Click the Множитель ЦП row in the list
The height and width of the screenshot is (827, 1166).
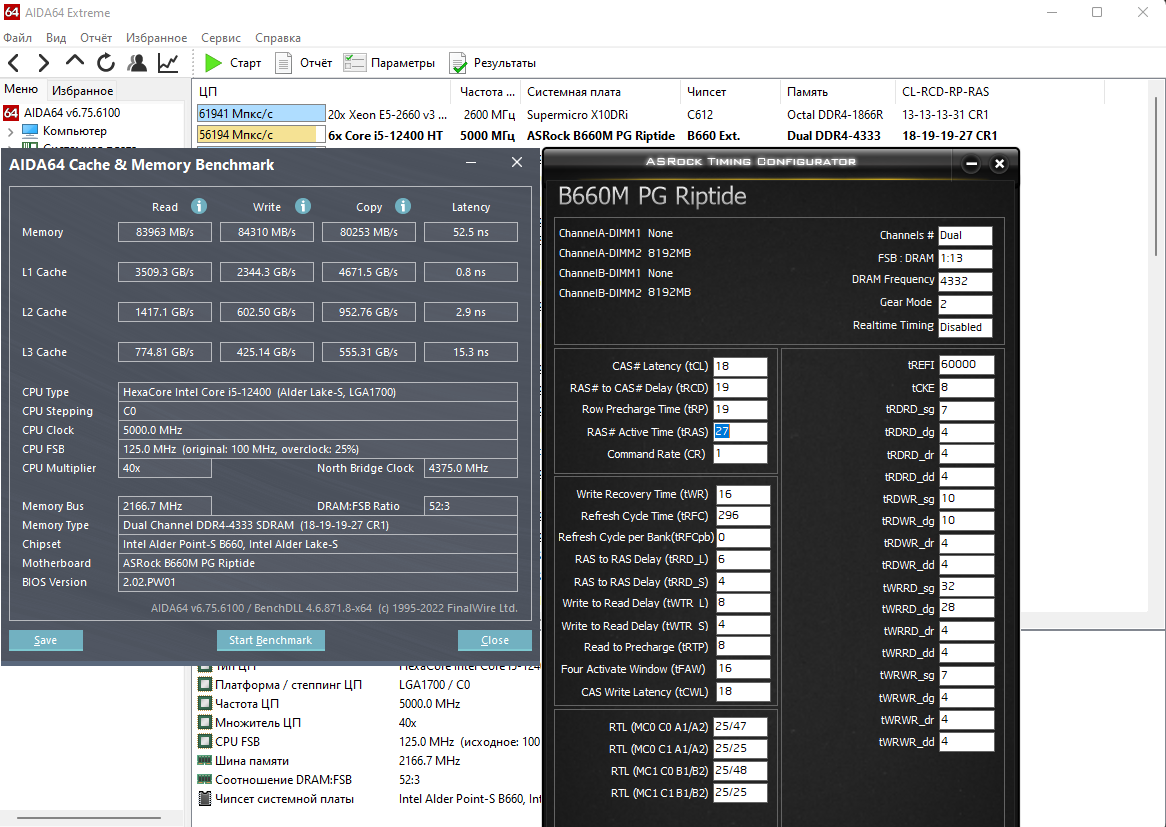tap(368, 723)
